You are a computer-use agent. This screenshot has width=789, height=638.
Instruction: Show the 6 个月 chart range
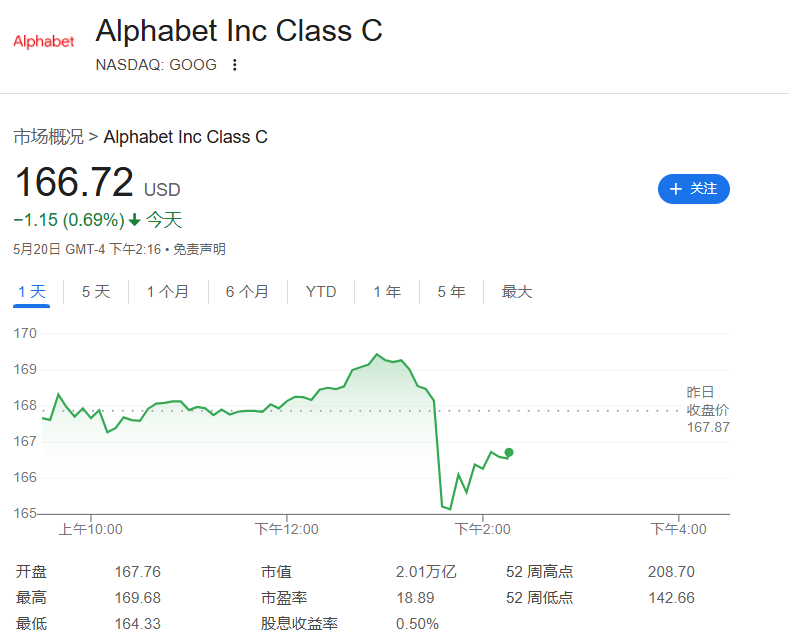(247, 292)
